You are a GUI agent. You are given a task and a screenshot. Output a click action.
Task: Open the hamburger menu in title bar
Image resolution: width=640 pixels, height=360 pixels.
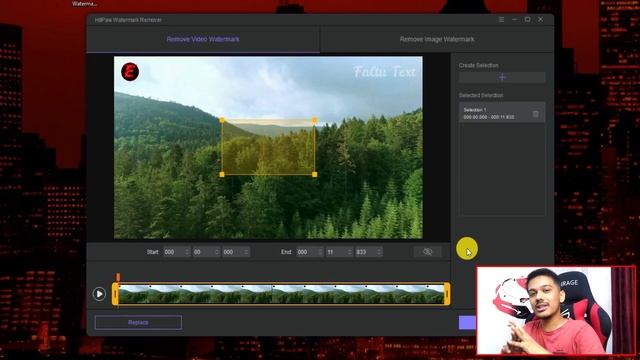tap(501, 20)
